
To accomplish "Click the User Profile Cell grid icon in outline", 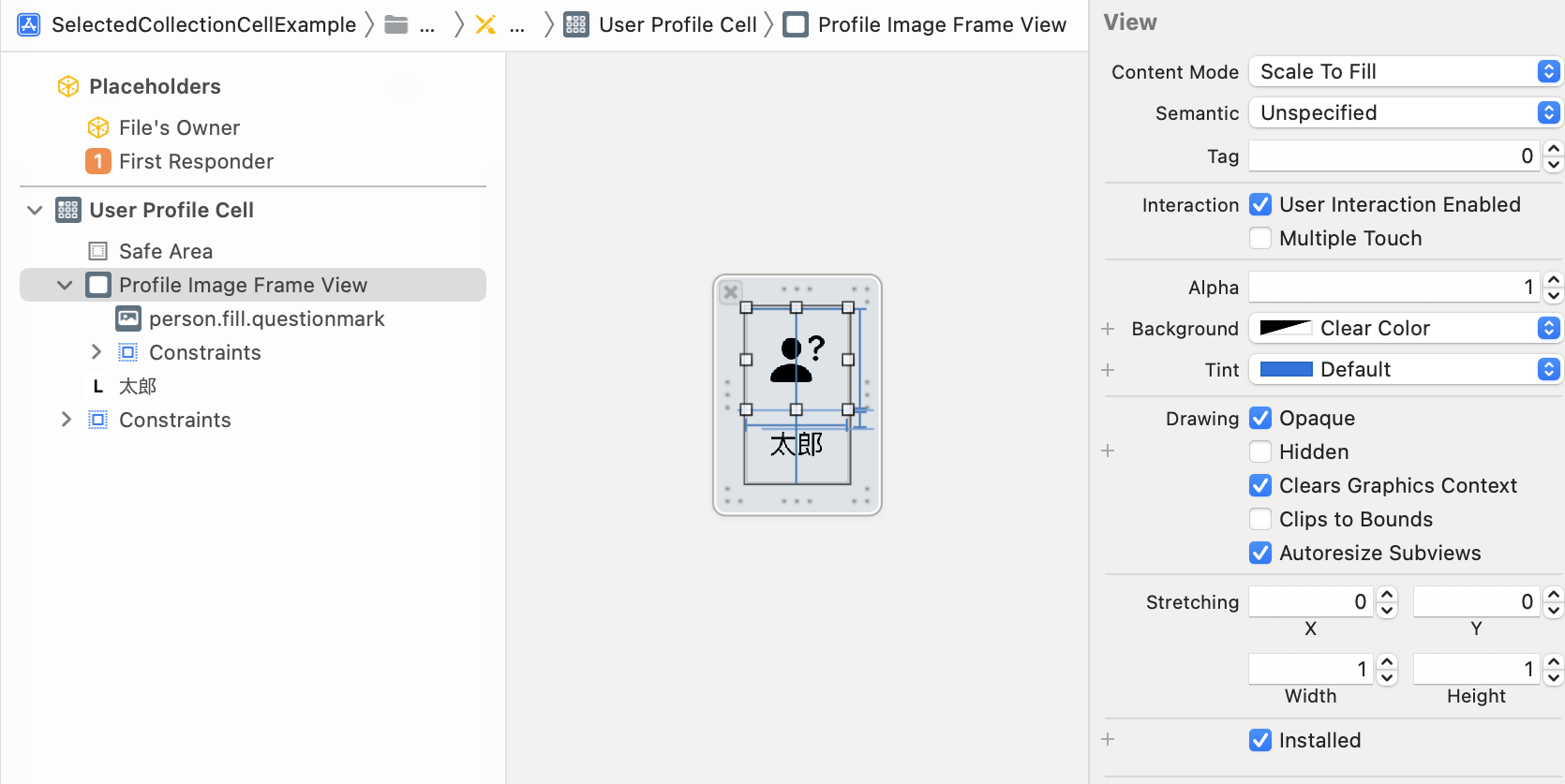I will [68, 210].
